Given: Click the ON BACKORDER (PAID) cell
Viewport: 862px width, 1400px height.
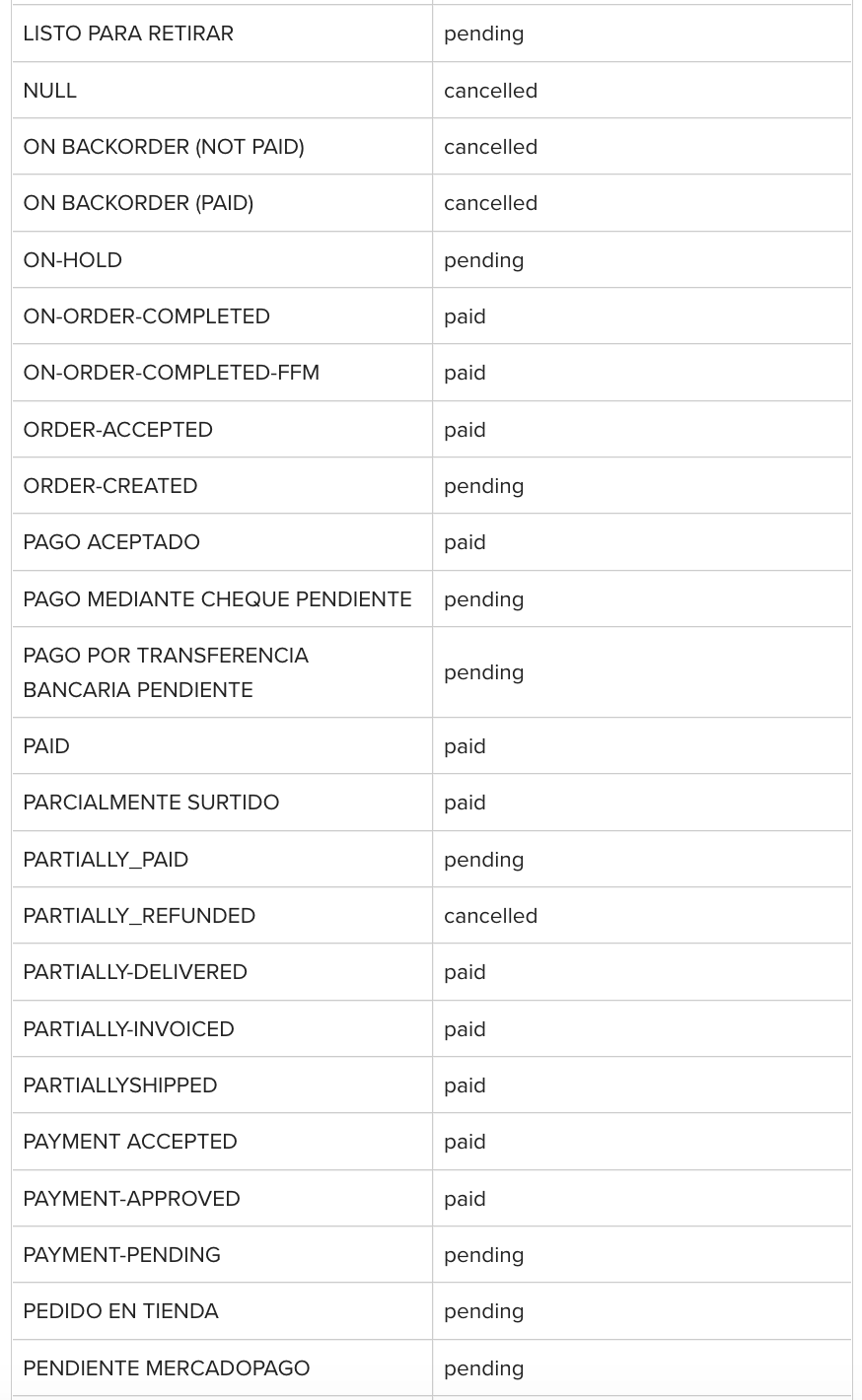Looking at the screenshot, I should pyautogui.click(x=222, y=203).
